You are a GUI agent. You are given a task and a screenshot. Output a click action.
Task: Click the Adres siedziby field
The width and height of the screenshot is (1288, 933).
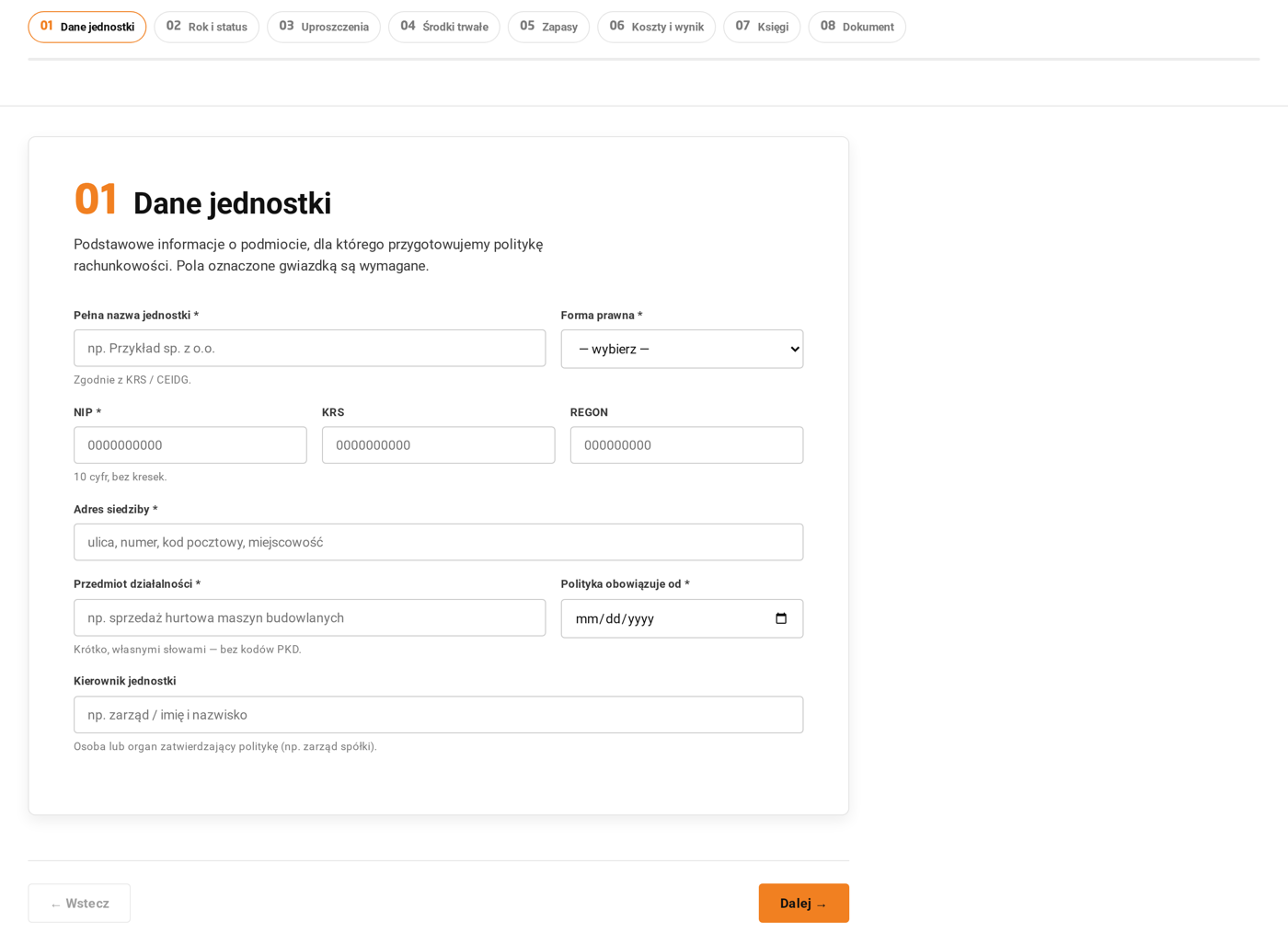coord(439,542)
